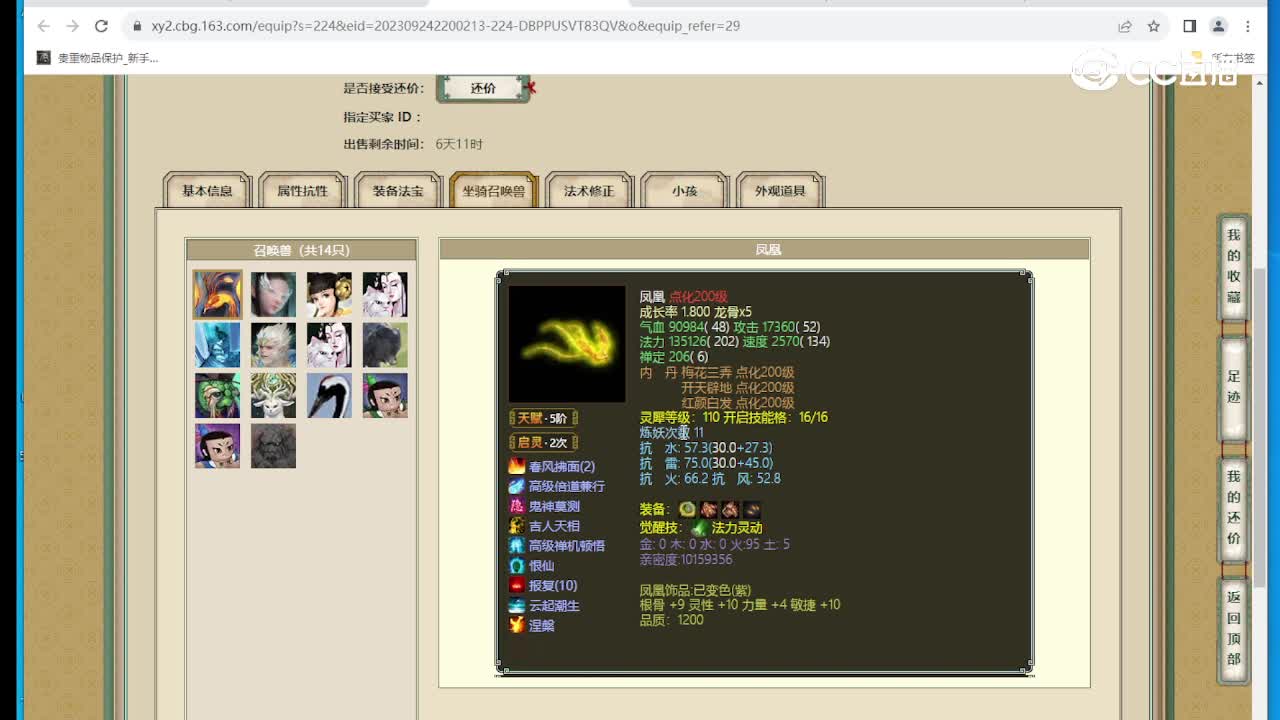This screenshot has width=1280, height=720.
Task: Click the 鬼神莫测 skill icon
Action: tap(517, 506)
